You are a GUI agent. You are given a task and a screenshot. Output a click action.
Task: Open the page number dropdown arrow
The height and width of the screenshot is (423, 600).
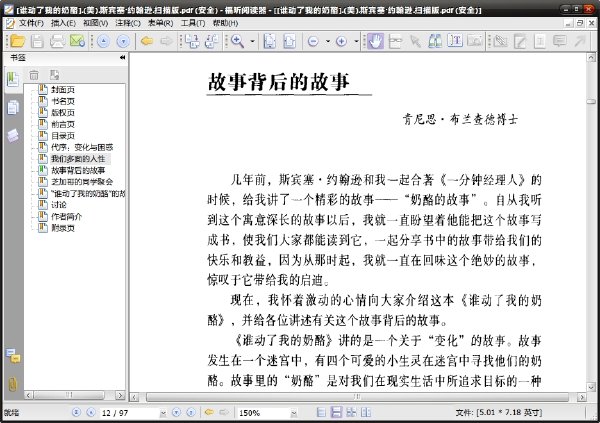[163, 413]
